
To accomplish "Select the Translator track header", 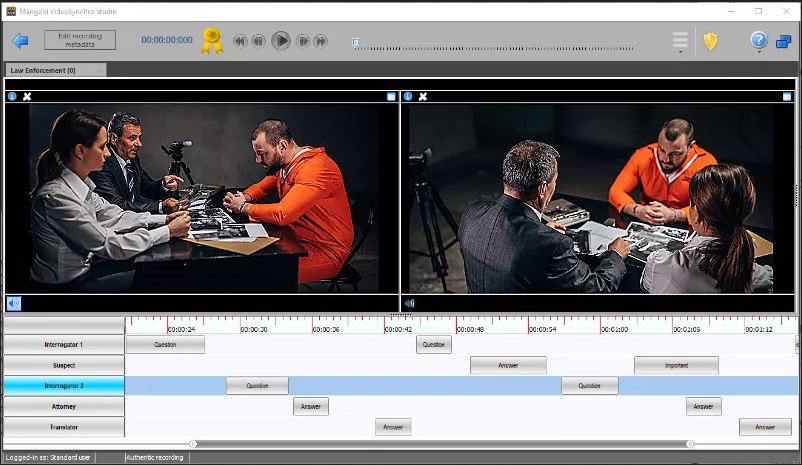I will pyautogui.click(x=64, y=427).
